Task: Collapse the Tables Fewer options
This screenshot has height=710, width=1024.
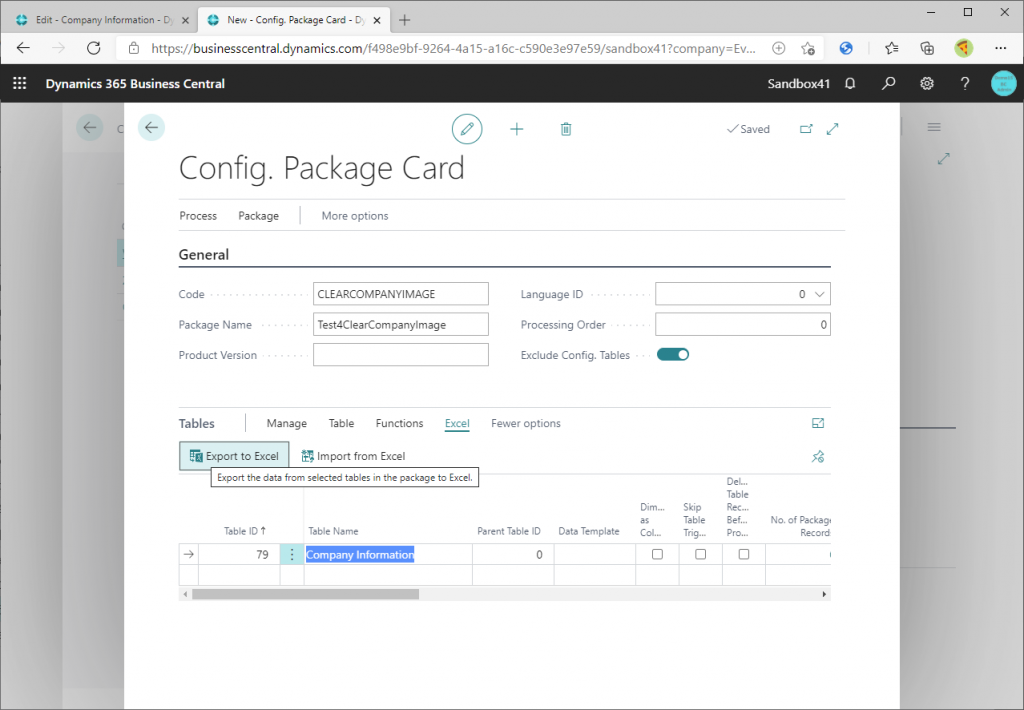Action: point(526,423)
